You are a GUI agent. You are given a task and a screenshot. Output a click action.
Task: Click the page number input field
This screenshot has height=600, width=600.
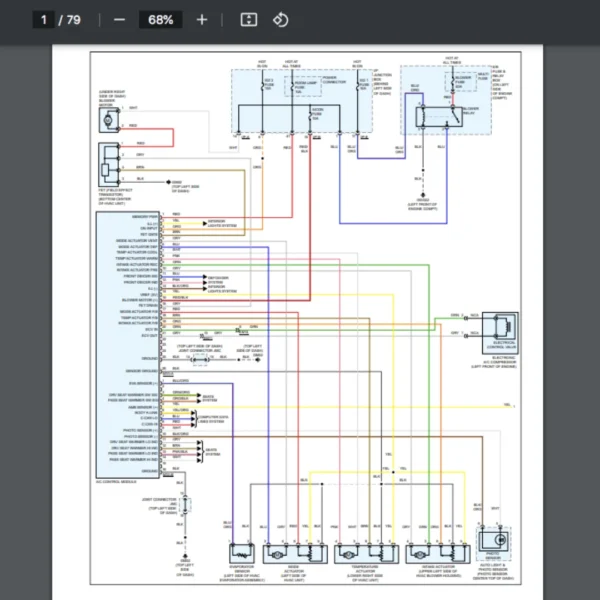44,20
